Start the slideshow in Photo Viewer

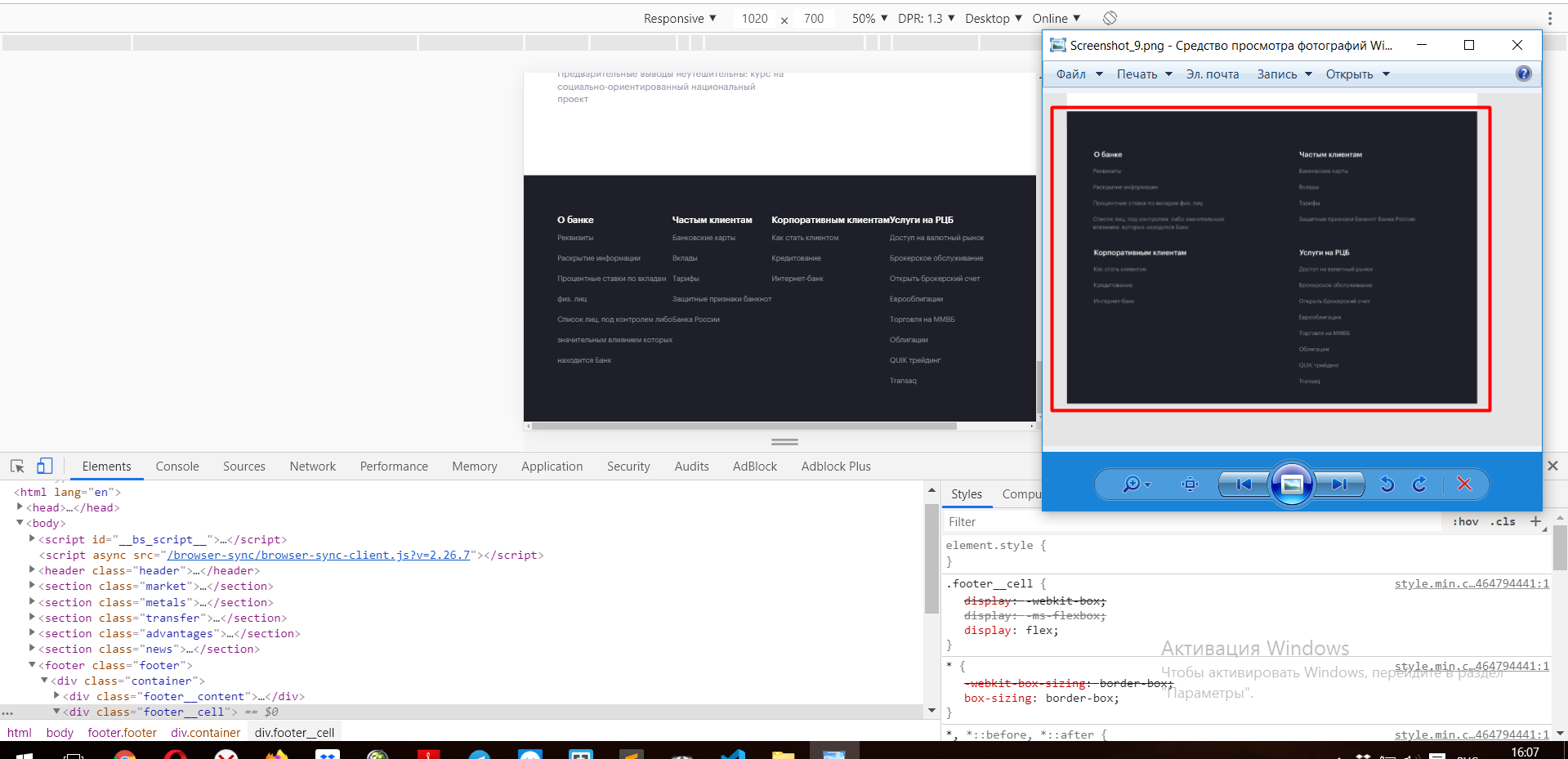point(1292,484)
